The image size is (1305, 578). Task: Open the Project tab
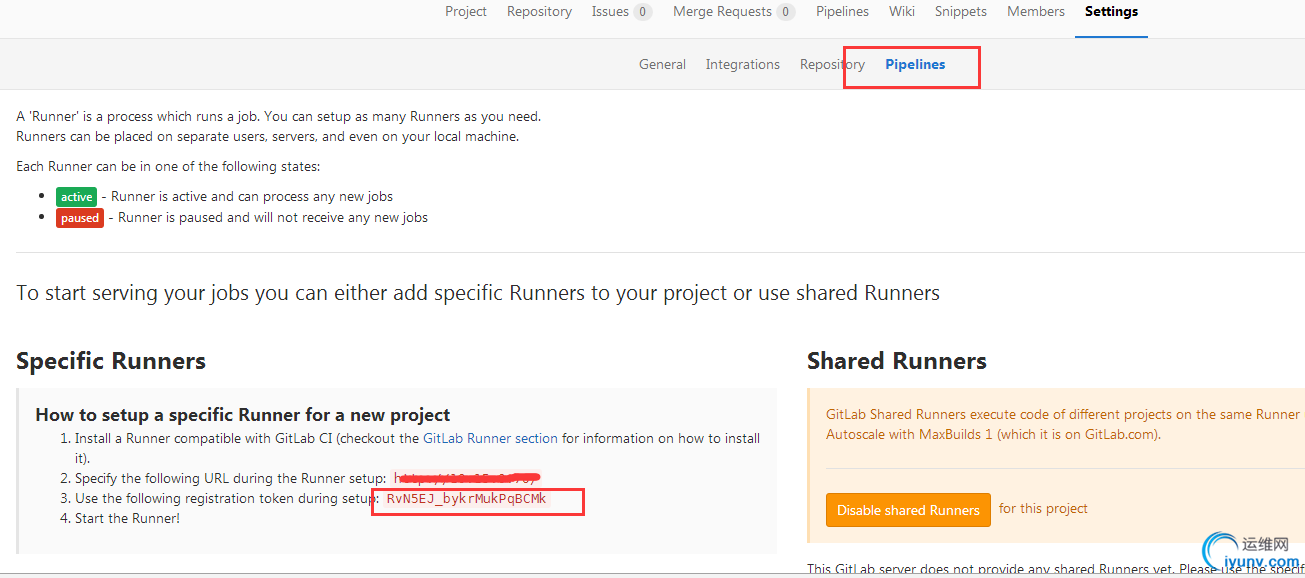[x=465, y=12]
